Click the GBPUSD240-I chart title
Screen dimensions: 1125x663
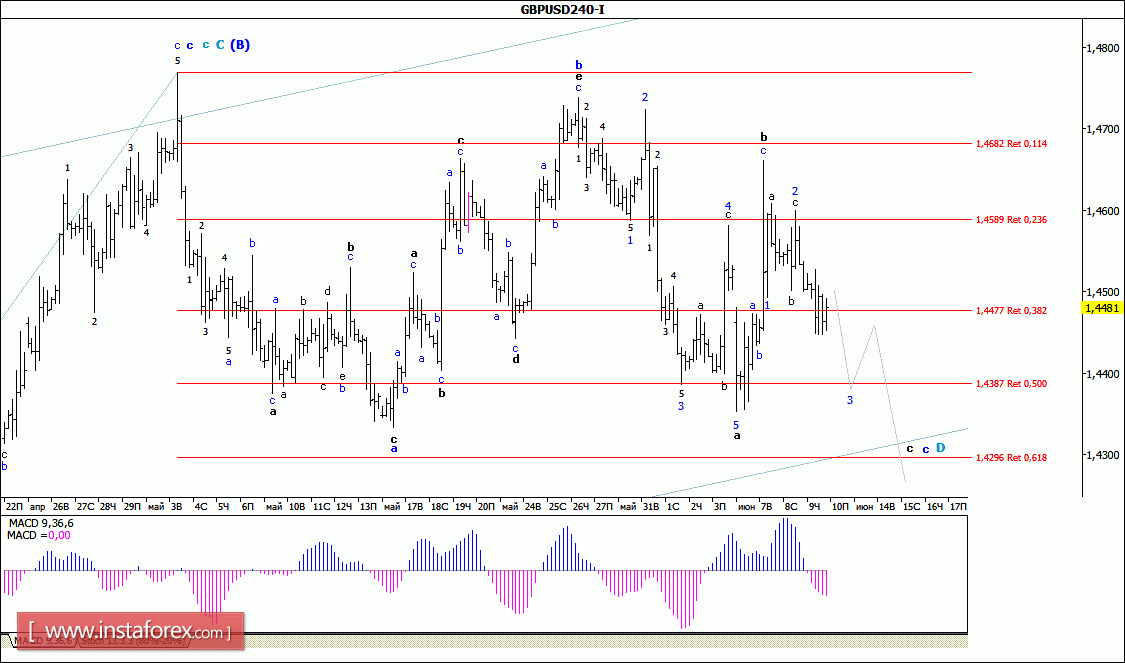[x=562, y=10]
